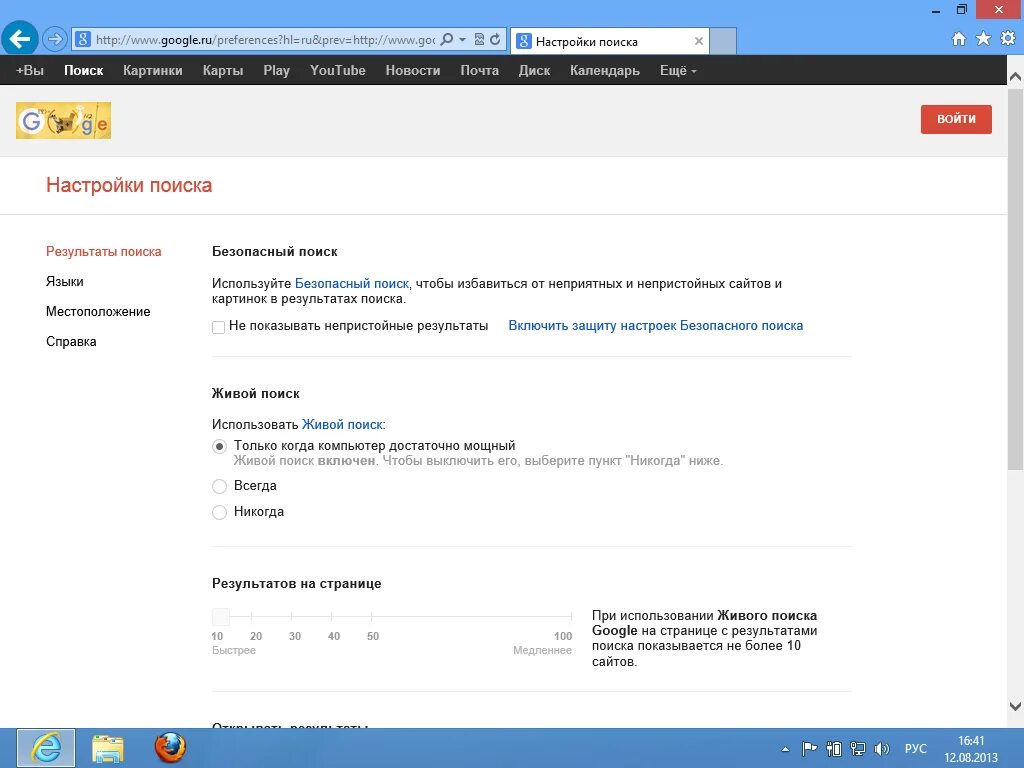Click the results-per-page slider handle
1024x768 pixels.
click(221, 616)
